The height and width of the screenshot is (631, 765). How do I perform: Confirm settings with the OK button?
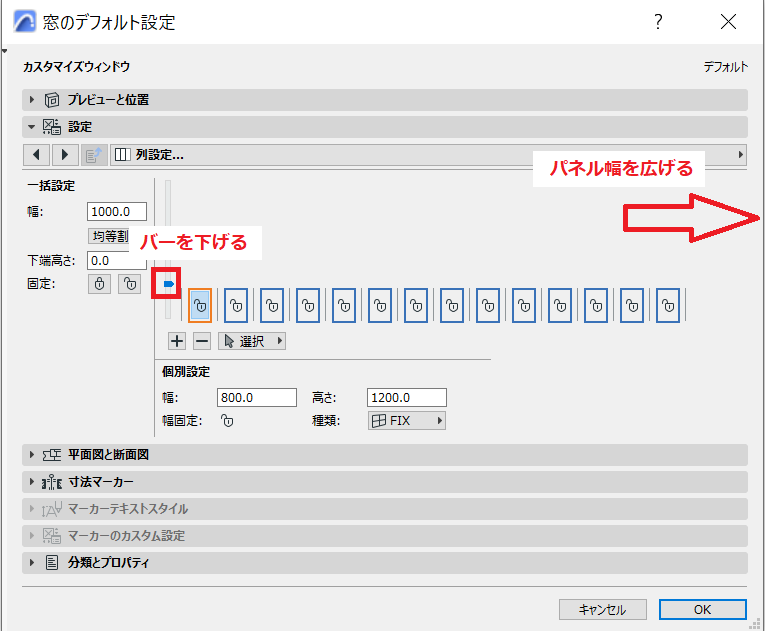click(x=703, y=610)
